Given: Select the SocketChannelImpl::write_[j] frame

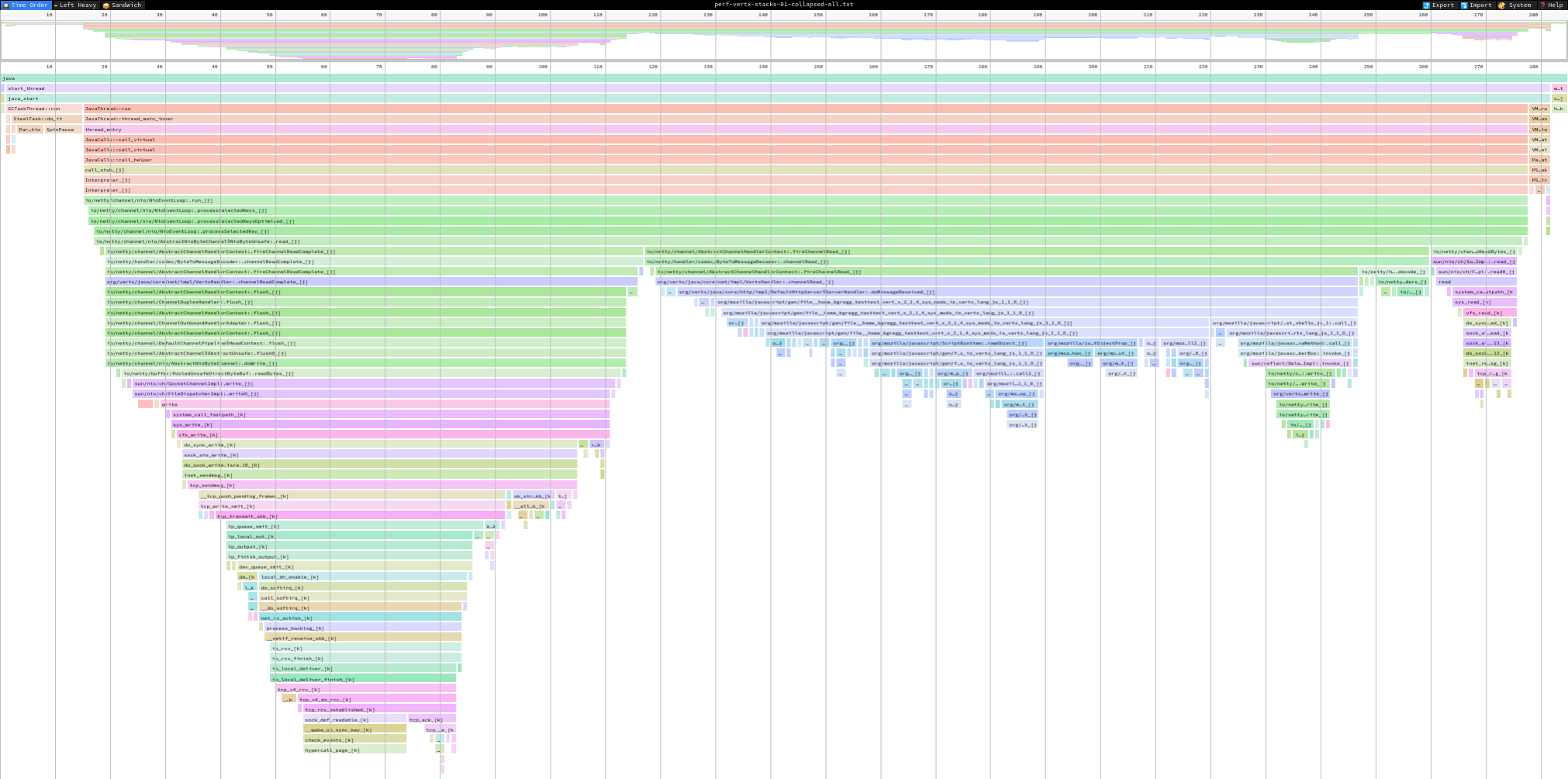Looking at the screenshot, I should [374, 383].
